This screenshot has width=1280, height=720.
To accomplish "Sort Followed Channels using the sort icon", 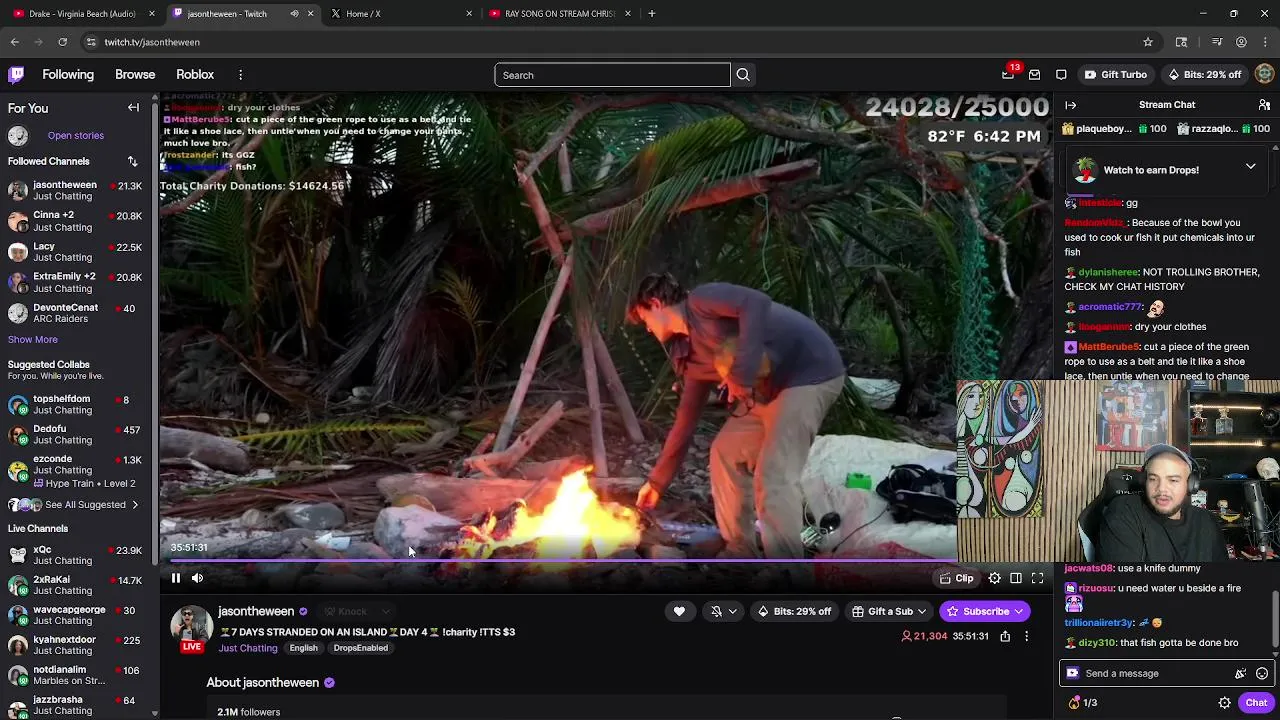I will pos(132,161).
